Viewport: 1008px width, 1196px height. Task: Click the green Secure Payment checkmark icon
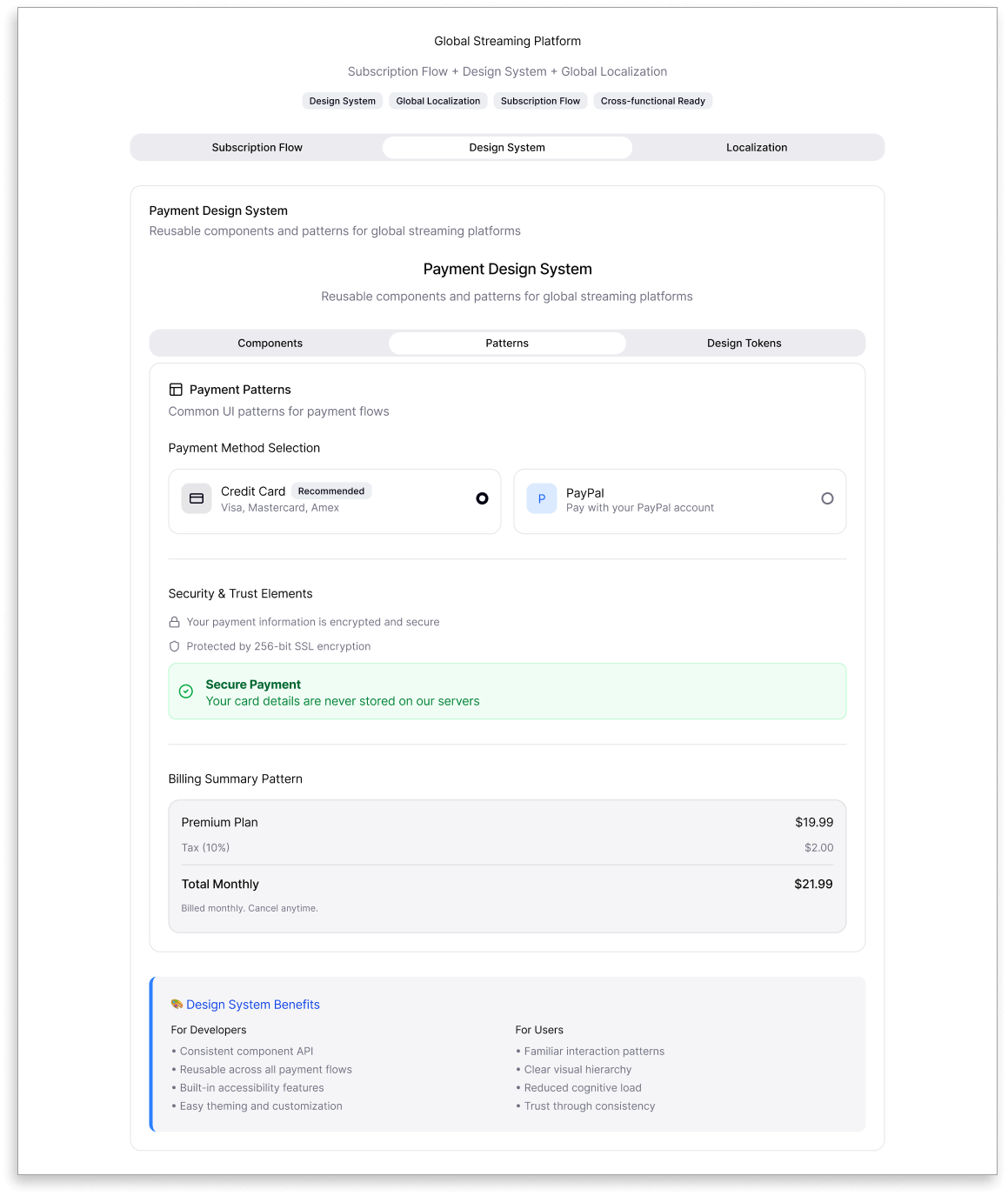(186, 692)
